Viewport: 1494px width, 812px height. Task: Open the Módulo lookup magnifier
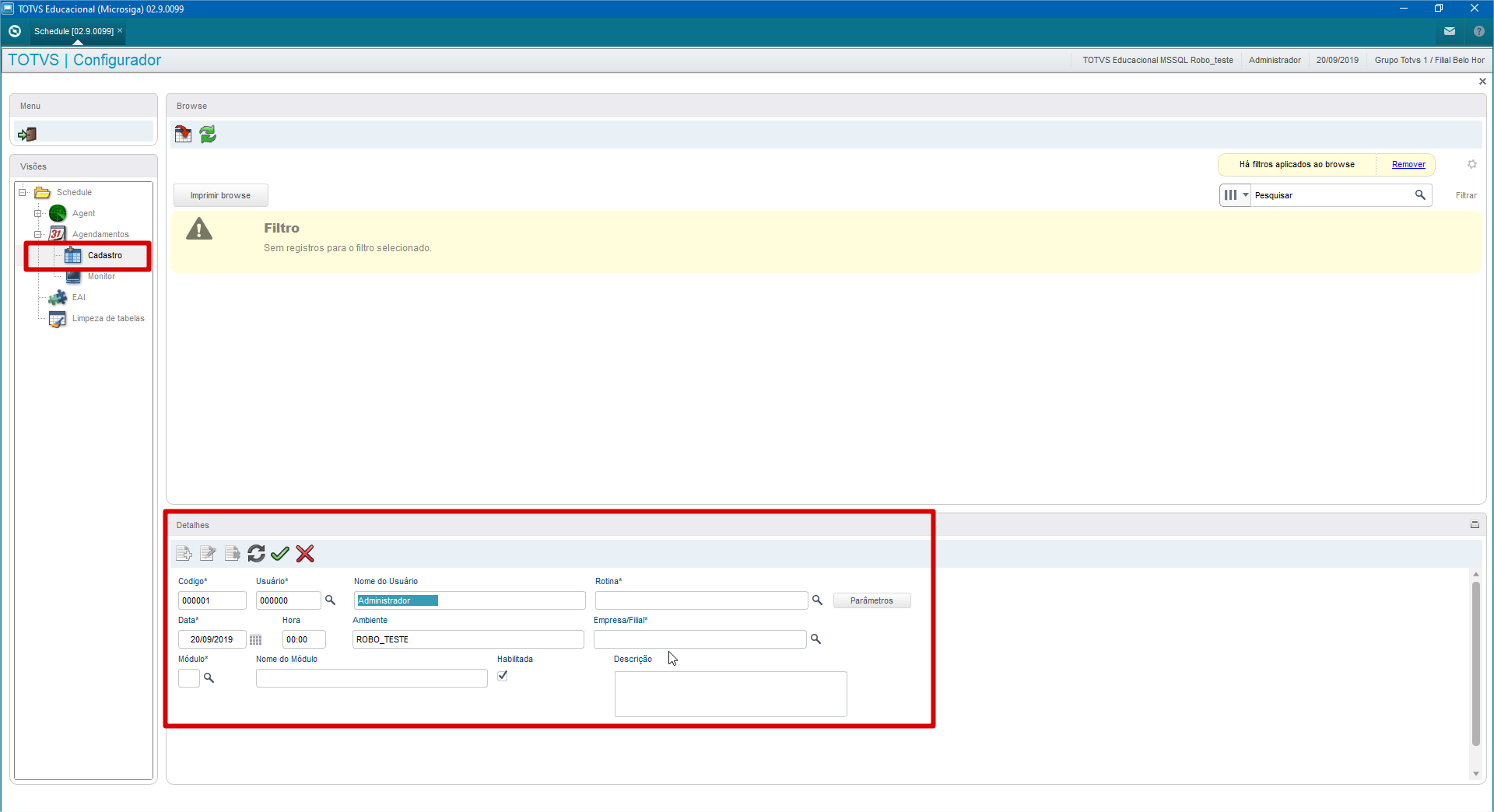click(x=209, y=677)
